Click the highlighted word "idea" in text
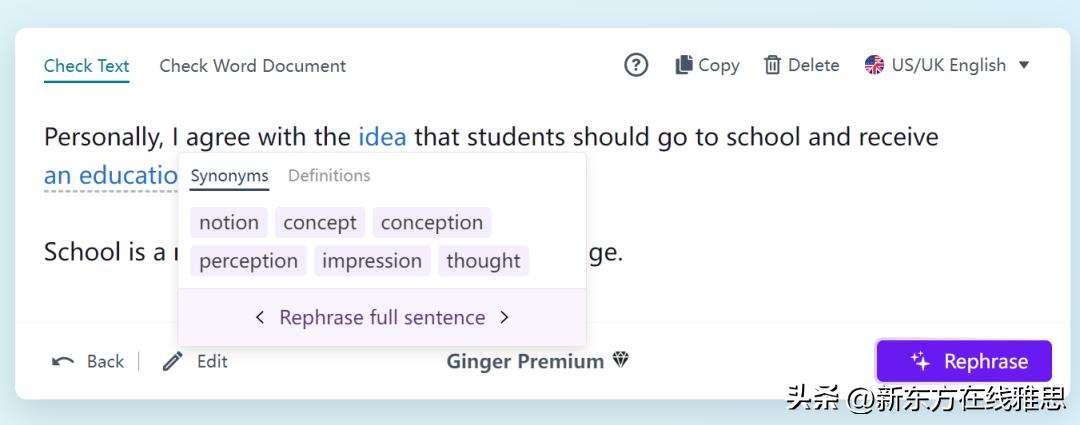 point(382,136)
